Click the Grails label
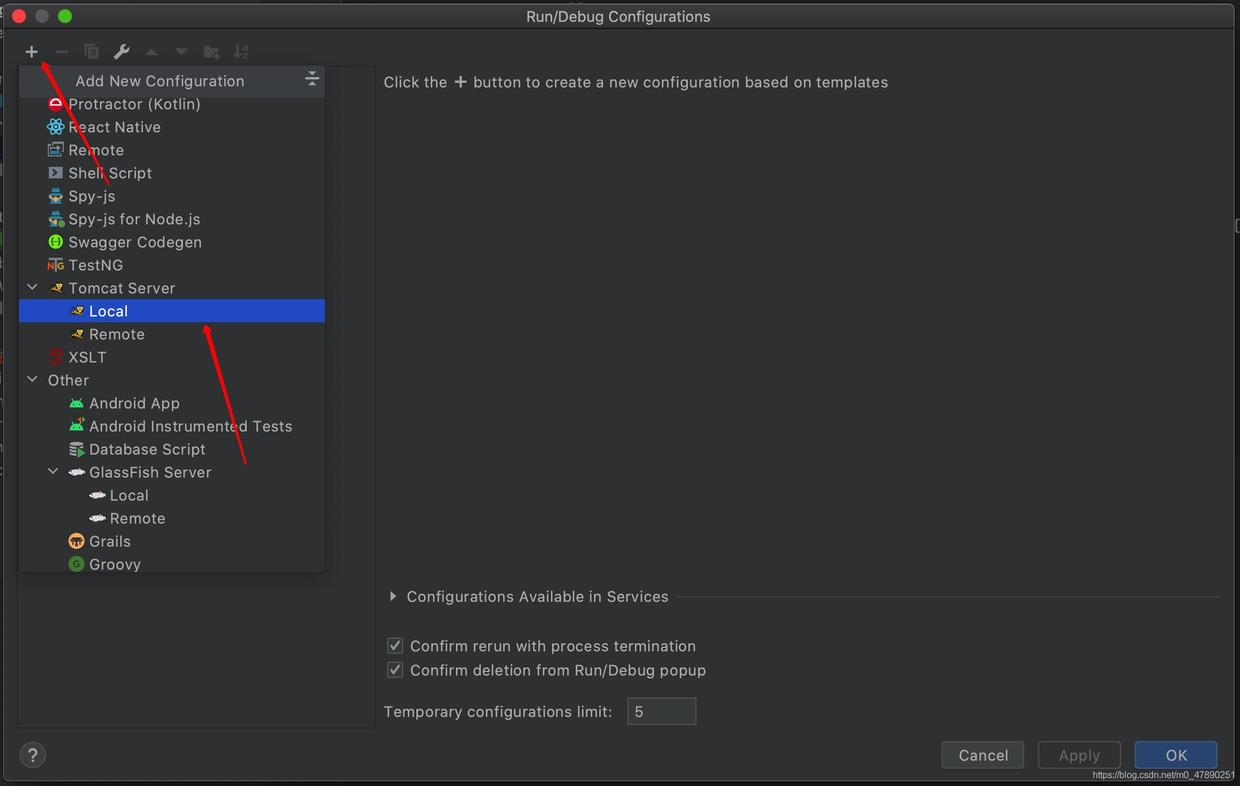 (x=110, y=541)
